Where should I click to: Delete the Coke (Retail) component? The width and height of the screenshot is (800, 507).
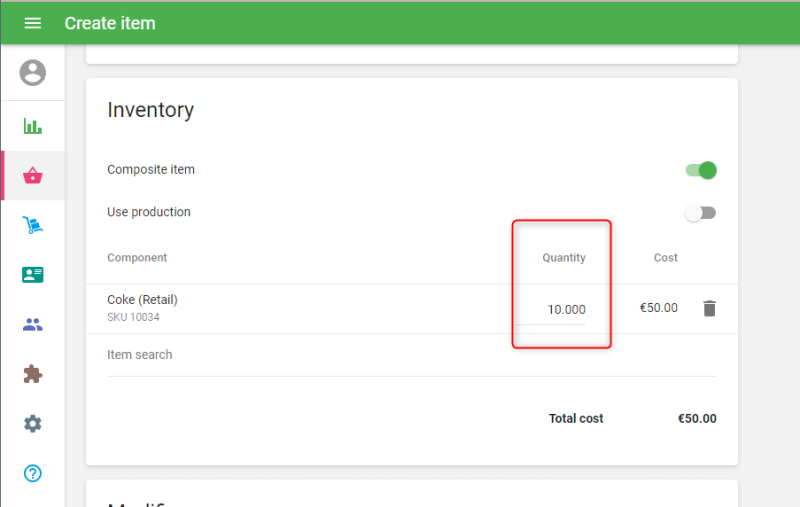pyautogui.click(x=709, y=308)
